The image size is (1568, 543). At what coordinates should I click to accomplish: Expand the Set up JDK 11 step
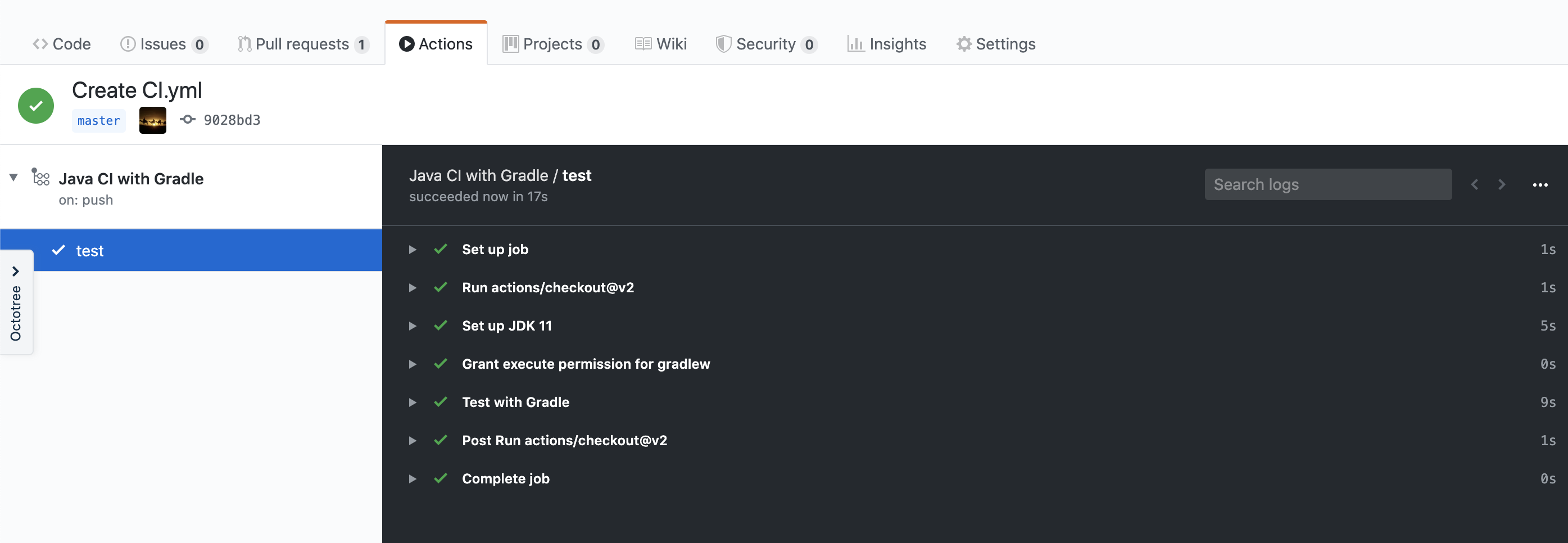point(413,326)
